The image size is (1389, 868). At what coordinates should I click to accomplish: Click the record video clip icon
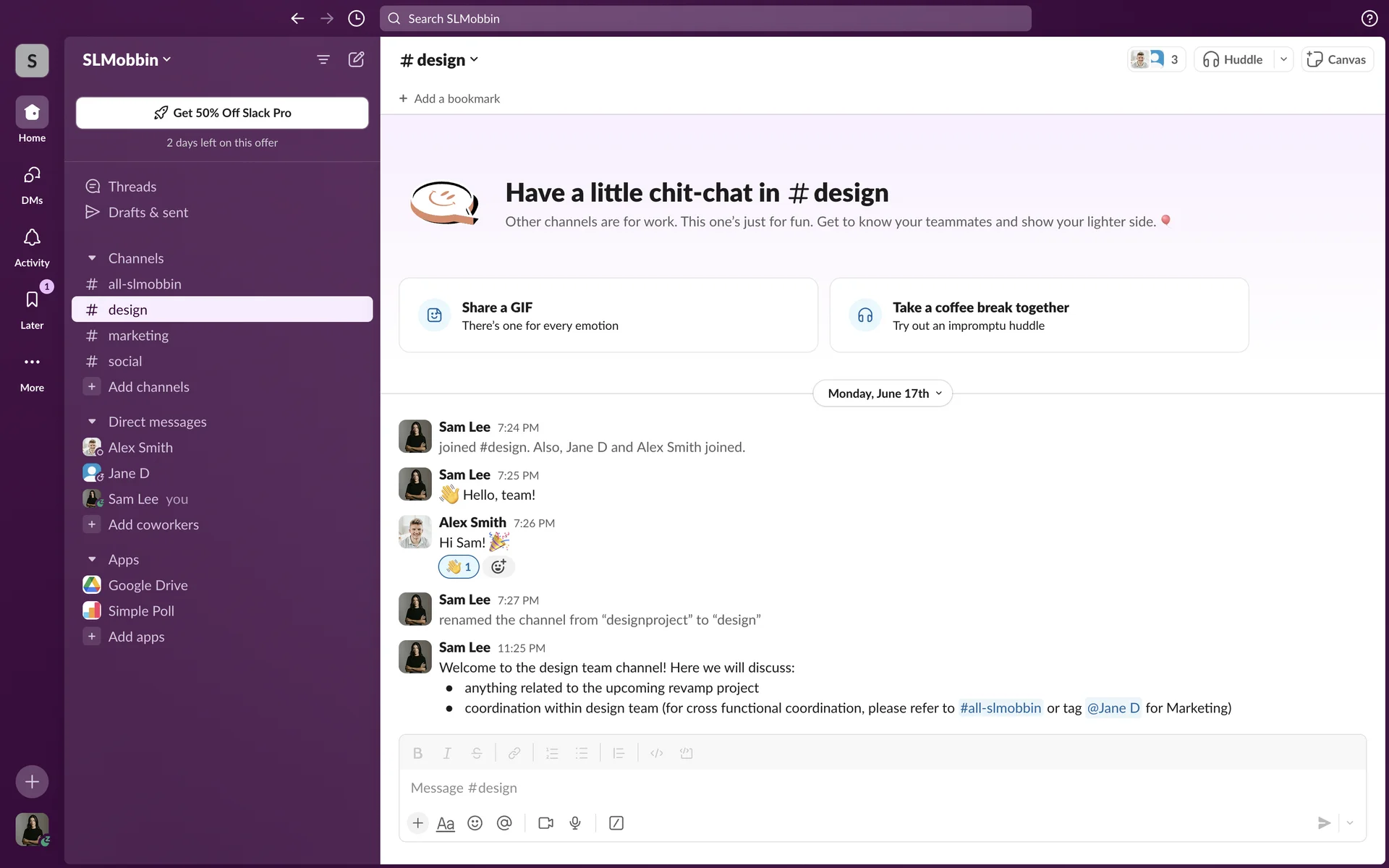[x=545, y=823]
